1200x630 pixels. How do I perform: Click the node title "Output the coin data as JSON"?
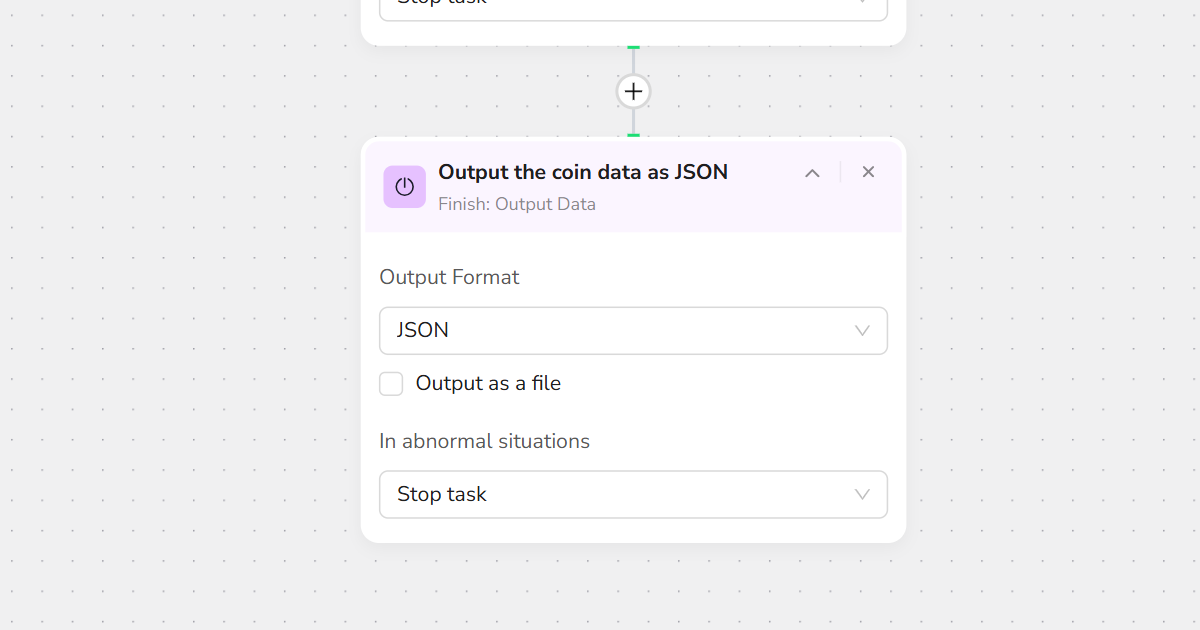pos(583,172)
